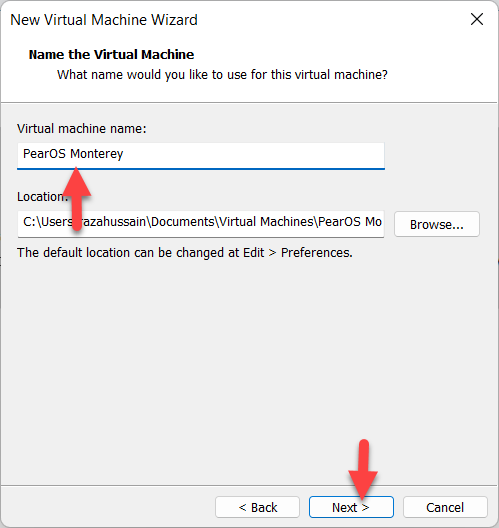
Task: Click the 'What name would you like' subtitle
Action: point(222,74)
